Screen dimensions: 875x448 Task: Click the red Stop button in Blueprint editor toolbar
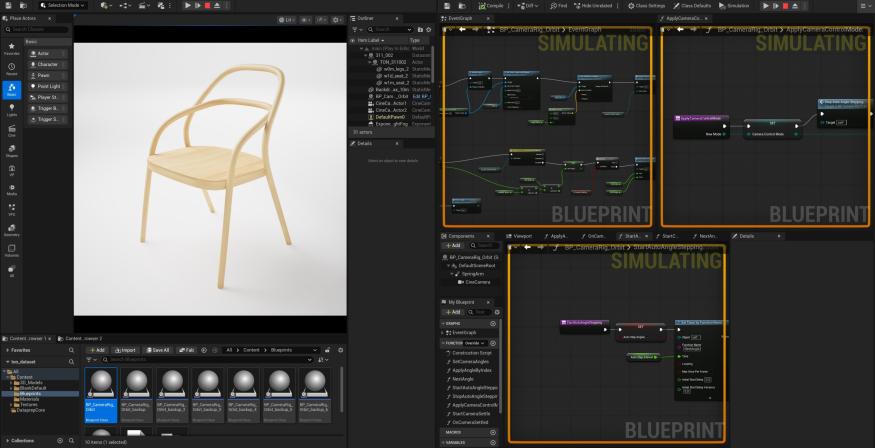785,6
